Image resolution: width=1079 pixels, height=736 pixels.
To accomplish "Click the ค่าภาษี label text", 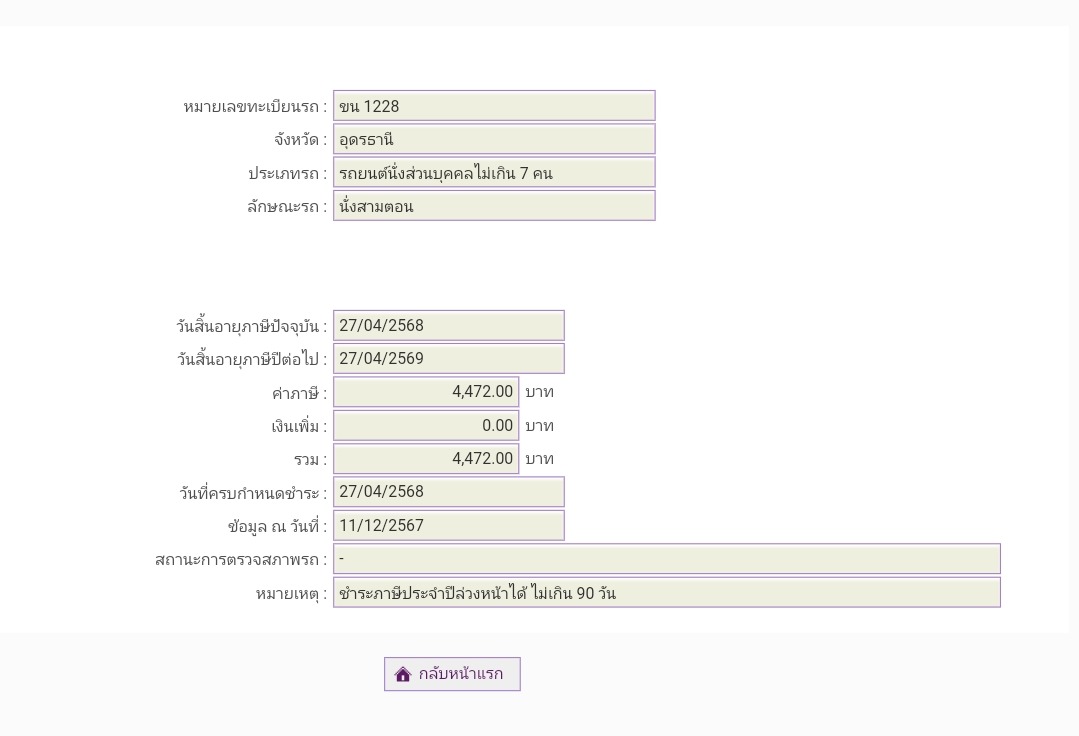I will coord(298,393).
